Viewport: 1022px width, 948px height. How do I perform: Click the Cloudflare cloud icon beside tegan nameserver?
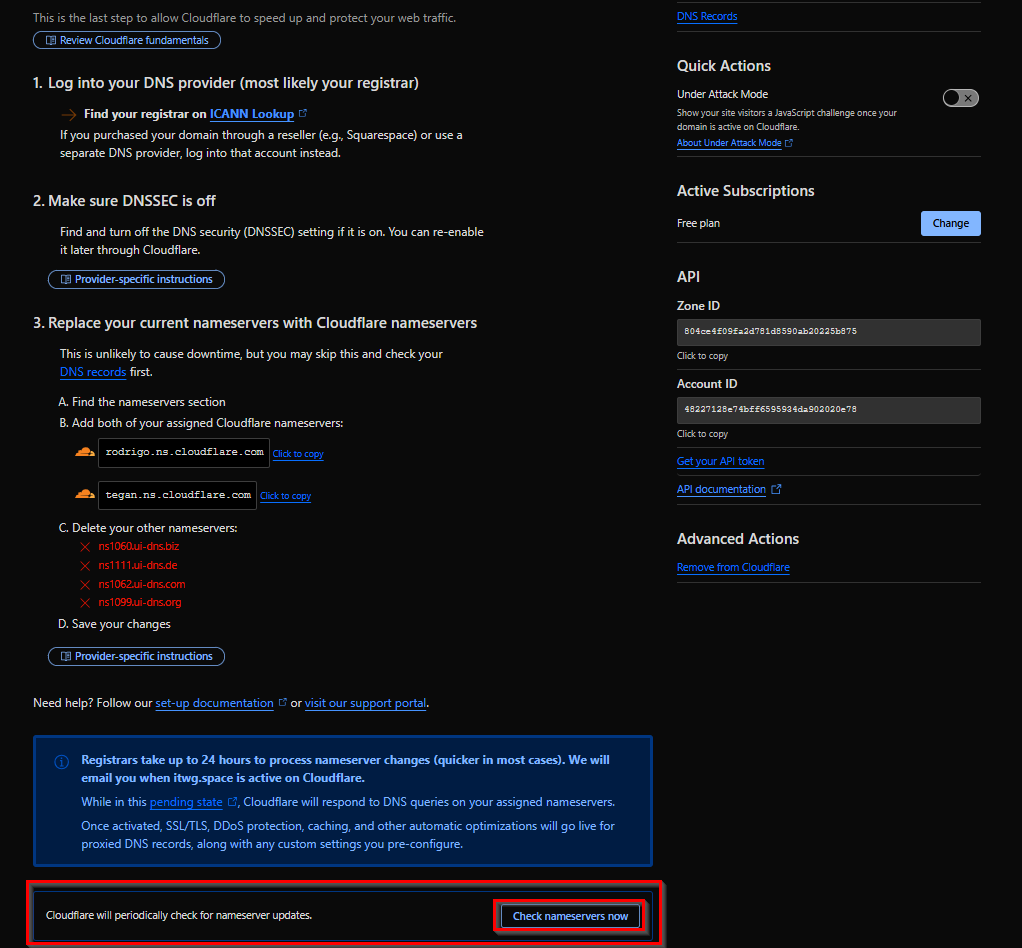[x=85, y=494]
